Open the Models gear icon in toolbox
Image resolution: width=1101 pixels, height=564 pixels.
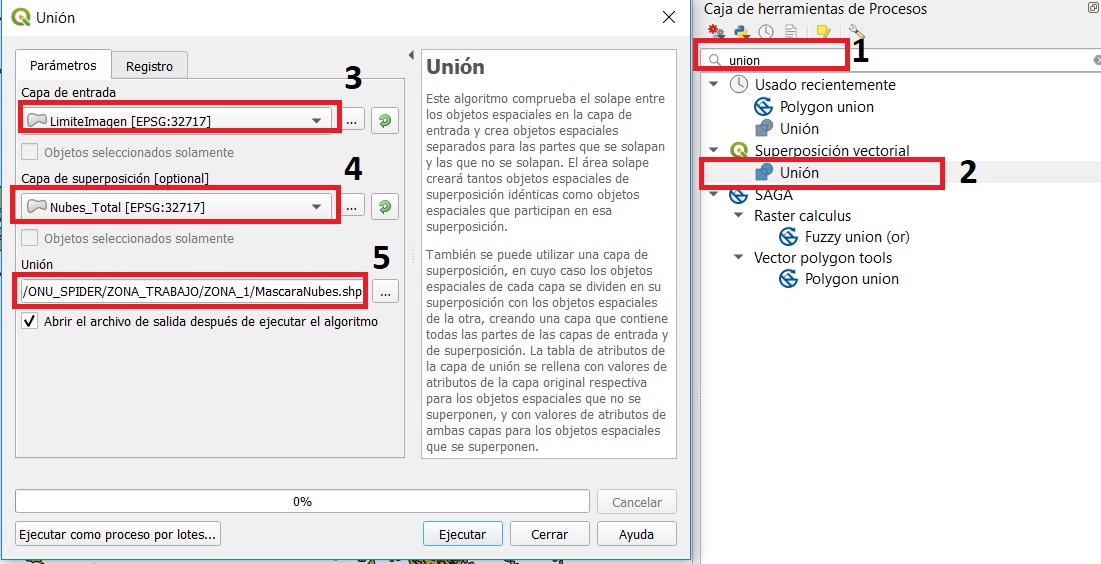(x=715, y=32)
